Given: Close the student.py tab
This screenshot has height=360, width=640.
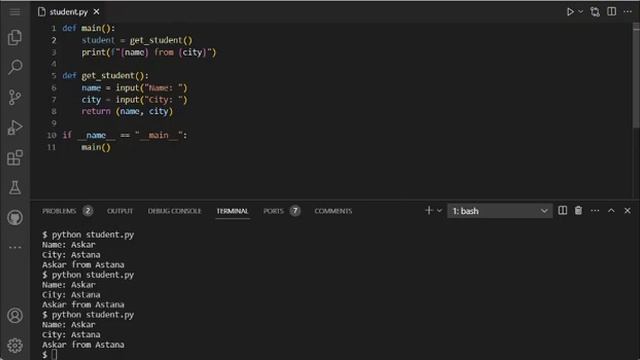Looking at the screenshot, I should tap(96, 12).
